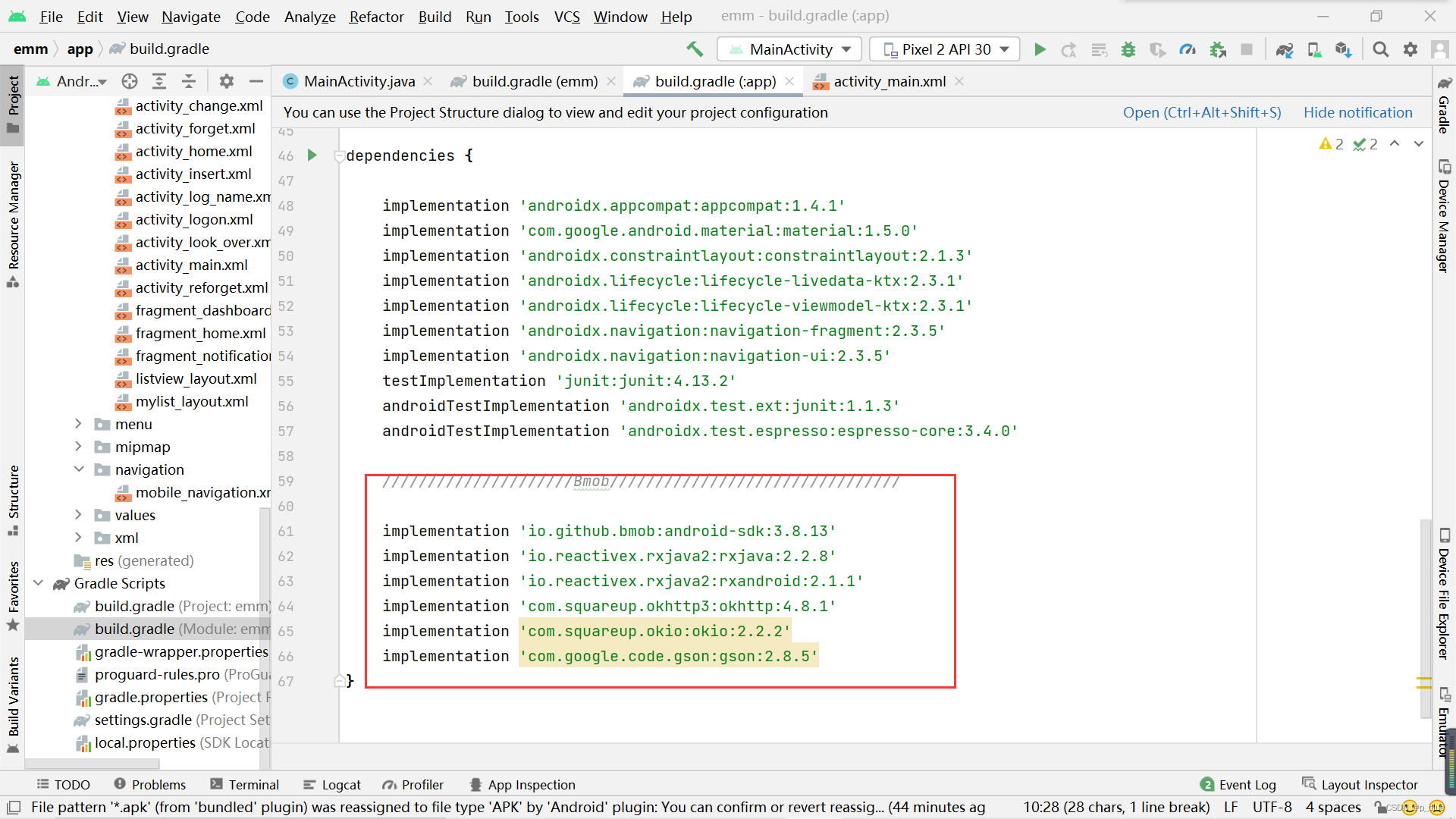Open the File menu

[51, 17]
